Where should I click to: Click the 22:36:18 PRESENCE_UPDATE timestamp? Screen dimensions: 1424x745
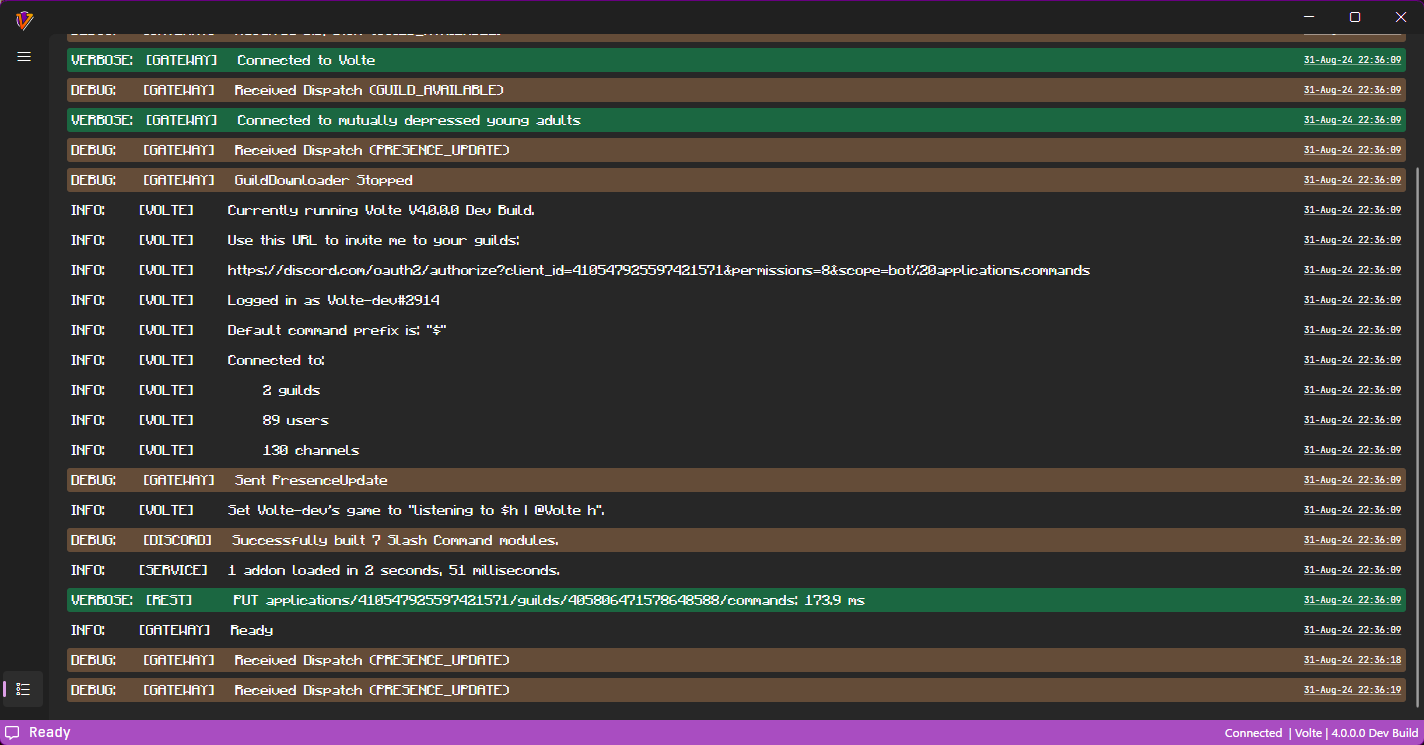click(x=1352, y=660)
